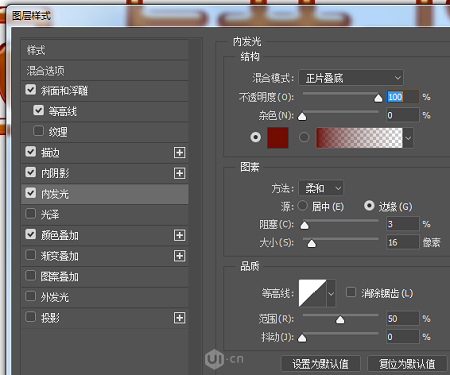Select 外发光 style row label
The width and height of the screenshot is (450, 375).
point(55,297)
